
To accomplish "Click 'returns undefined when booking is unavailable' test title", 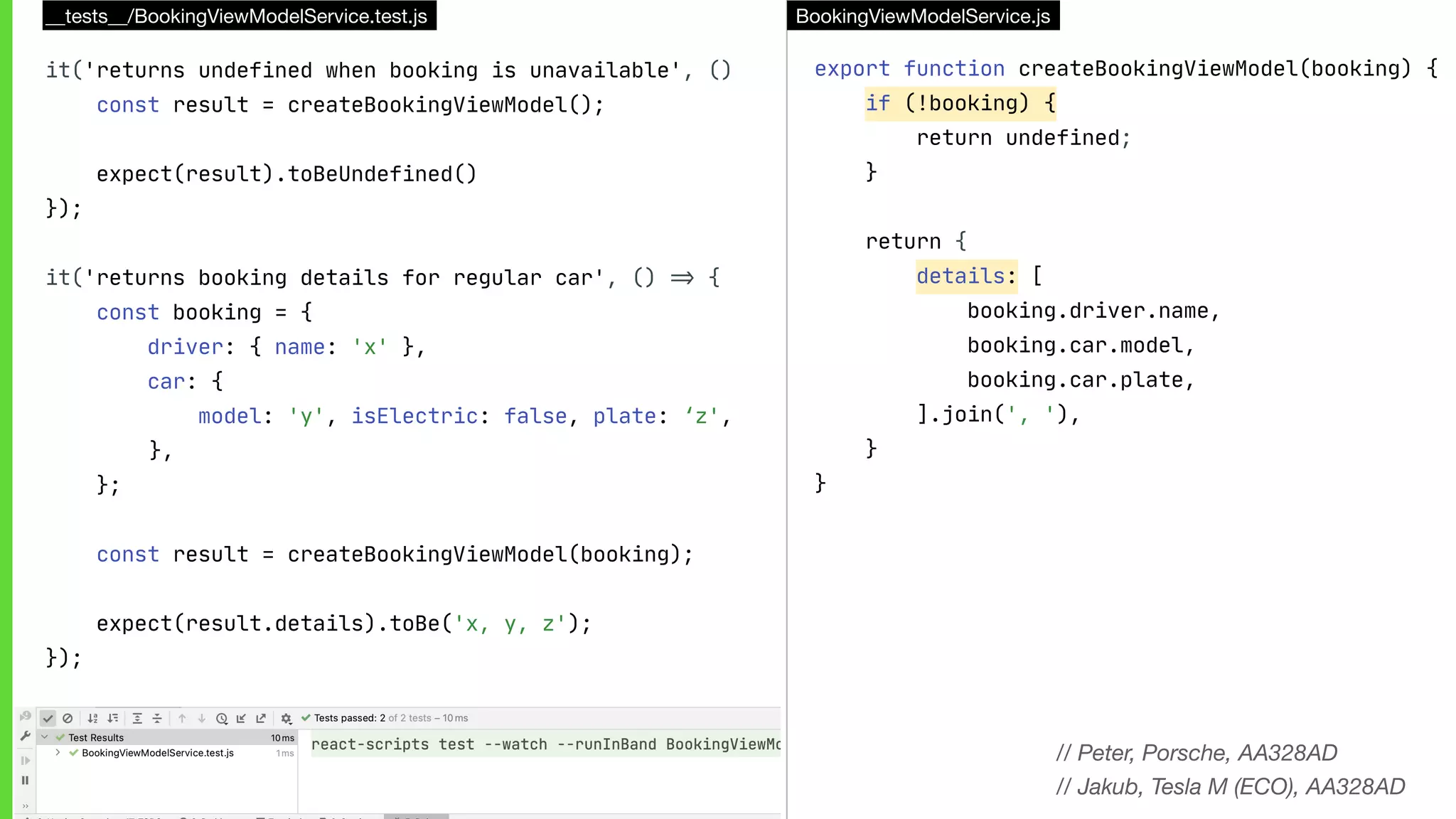I will pos(382,70).
